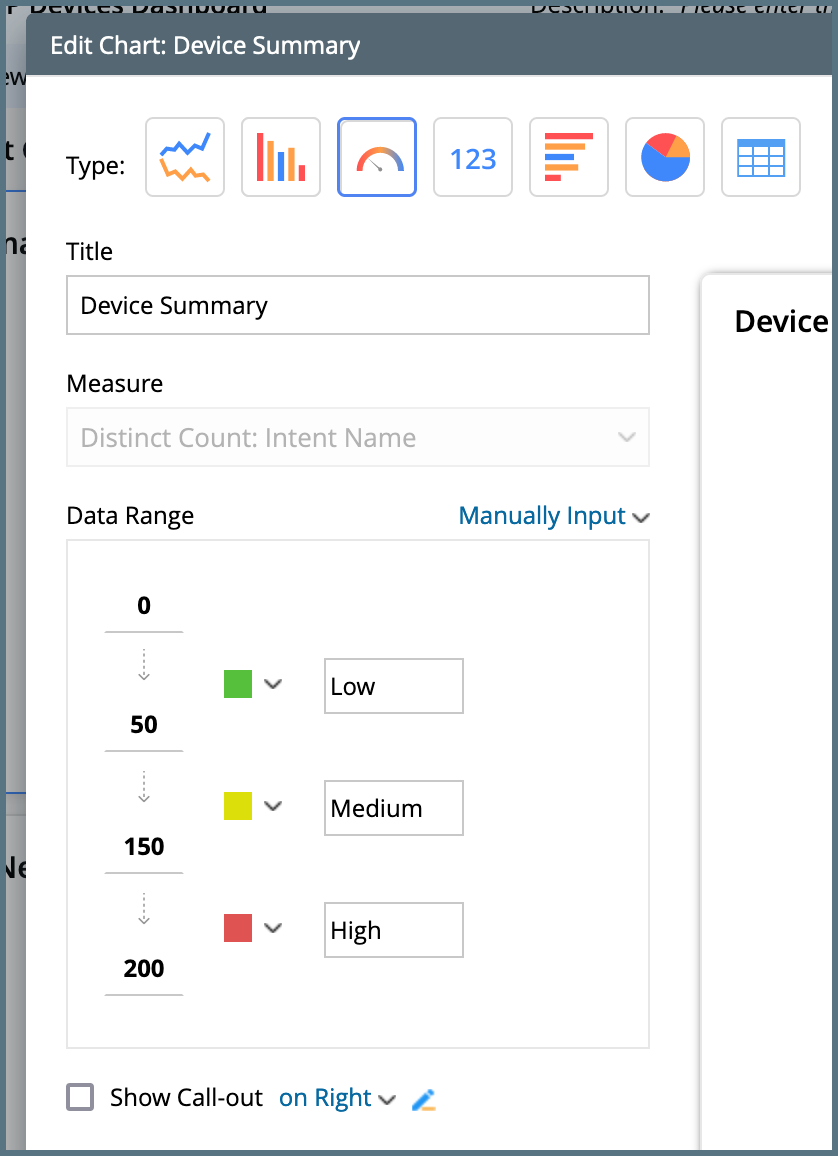
Task: Select the line chart type icon
Action: (x=185, y=157)
